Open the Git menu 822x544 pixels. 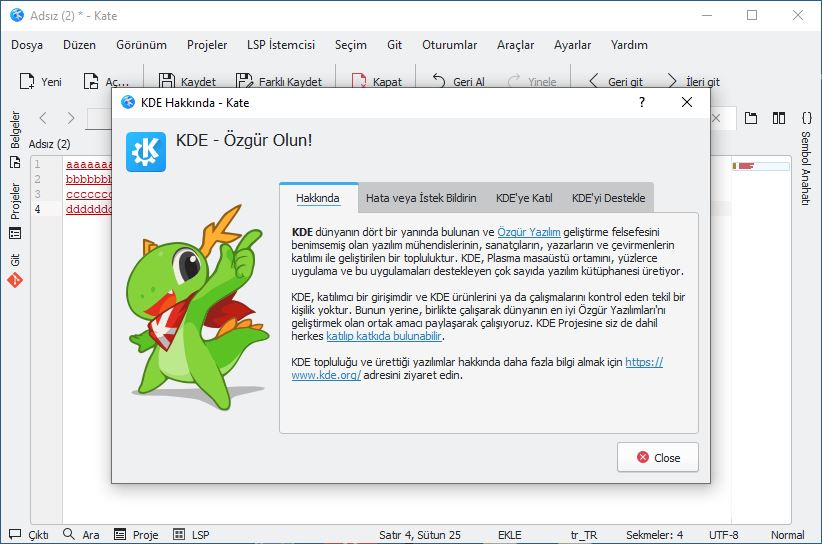click(394, 45)
